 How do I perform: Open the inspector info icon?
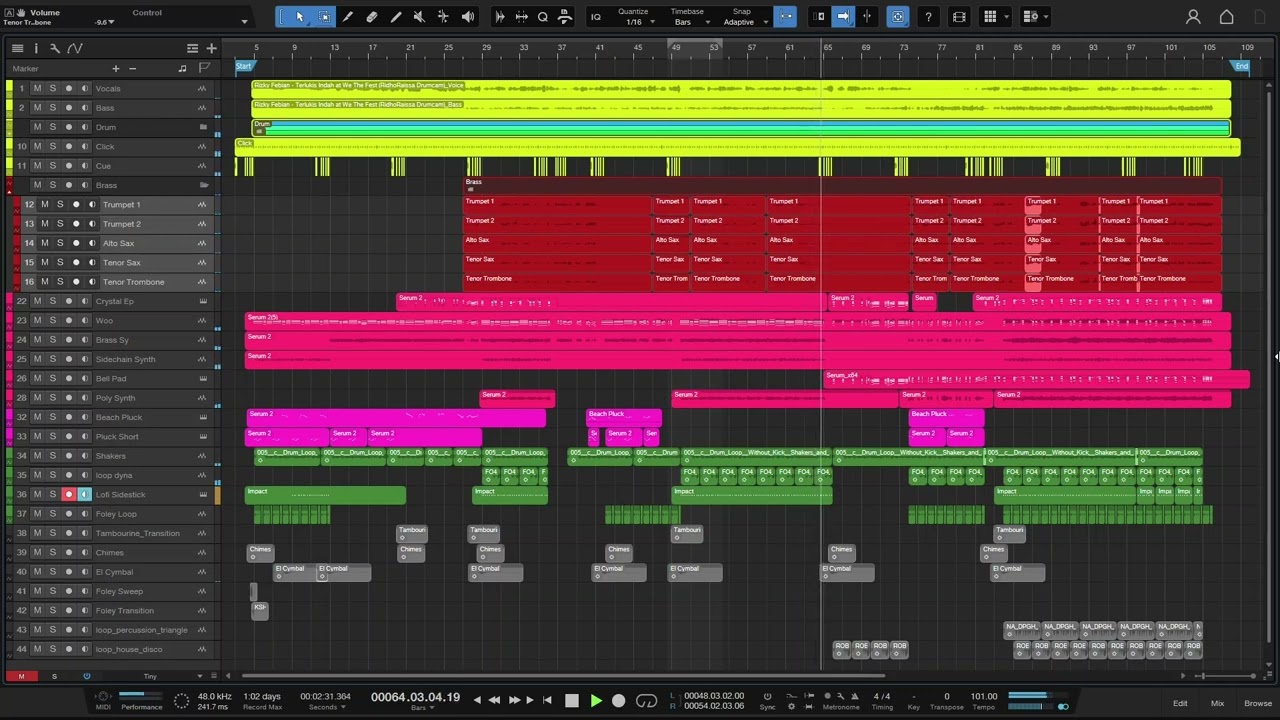coord(36,48)
